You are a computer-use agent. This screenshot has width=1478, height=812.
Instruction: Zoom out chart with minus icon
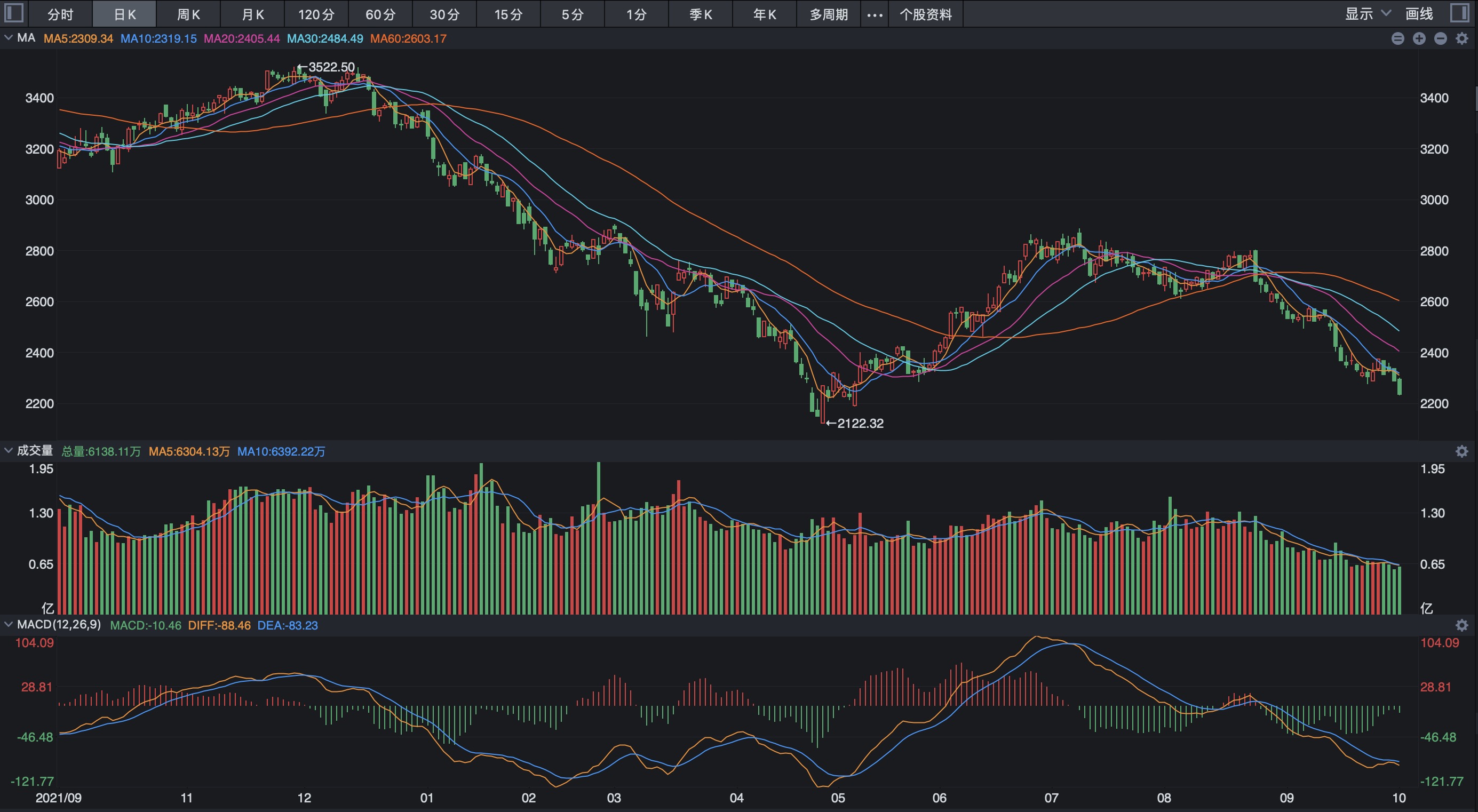[x=1440, y=38]
